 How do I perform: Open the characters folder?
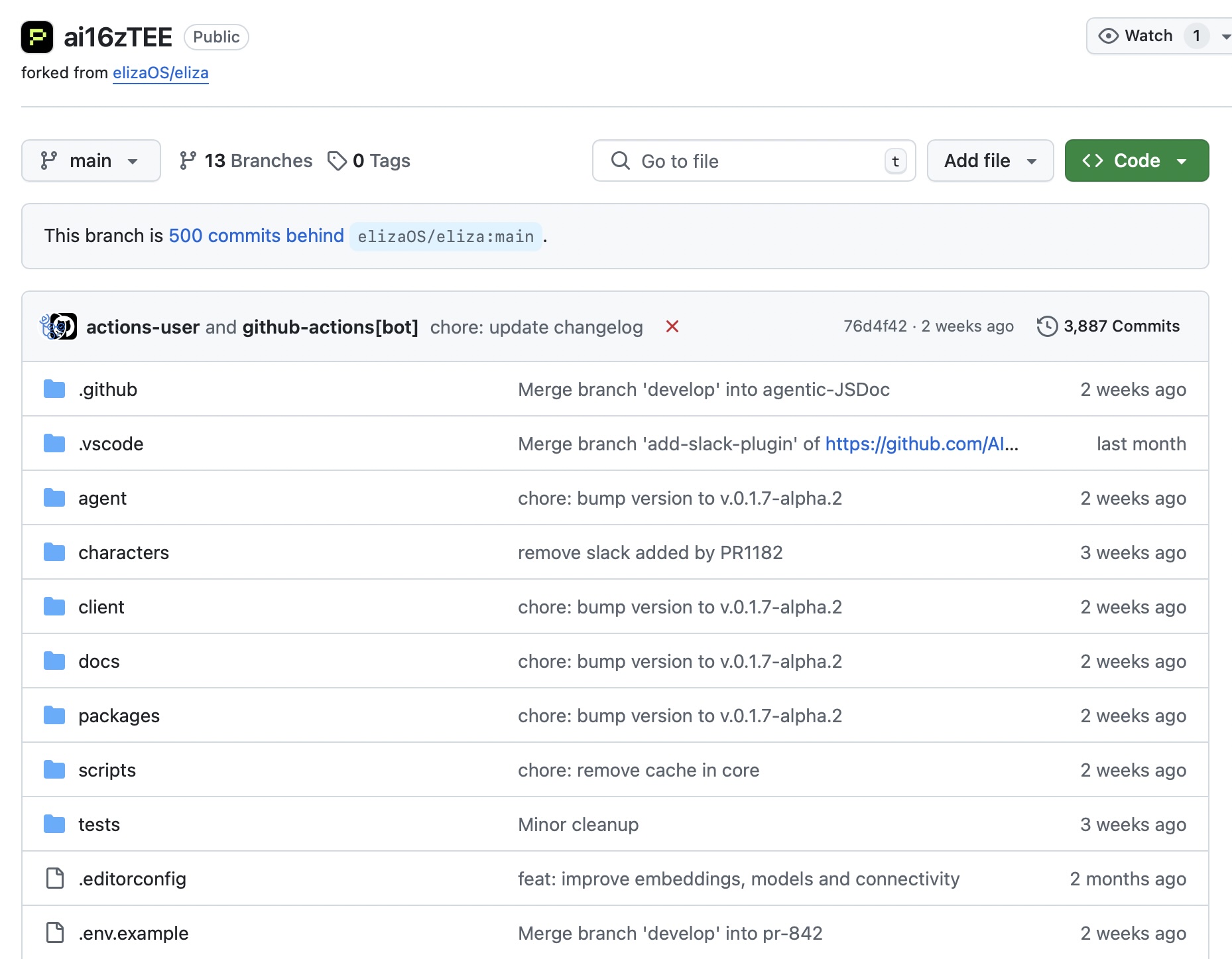click(123, 552)
